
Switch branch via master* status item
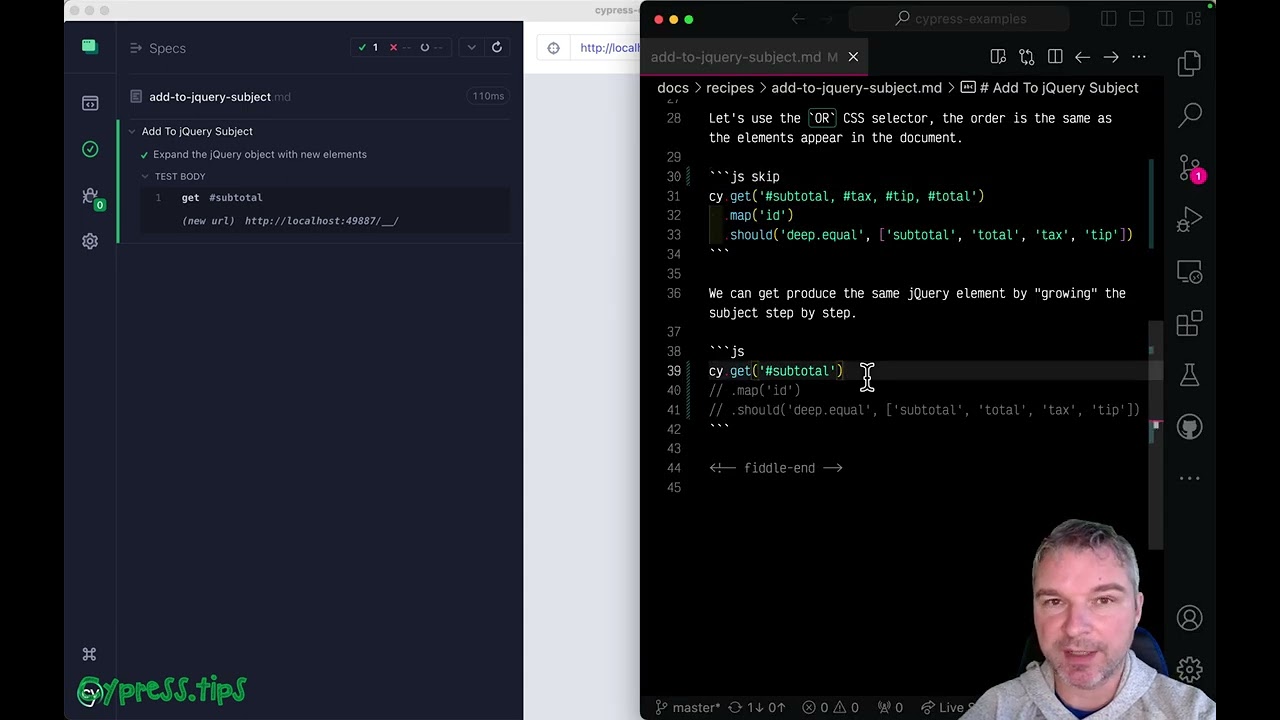pyautogui.click(x=688, y=708)
